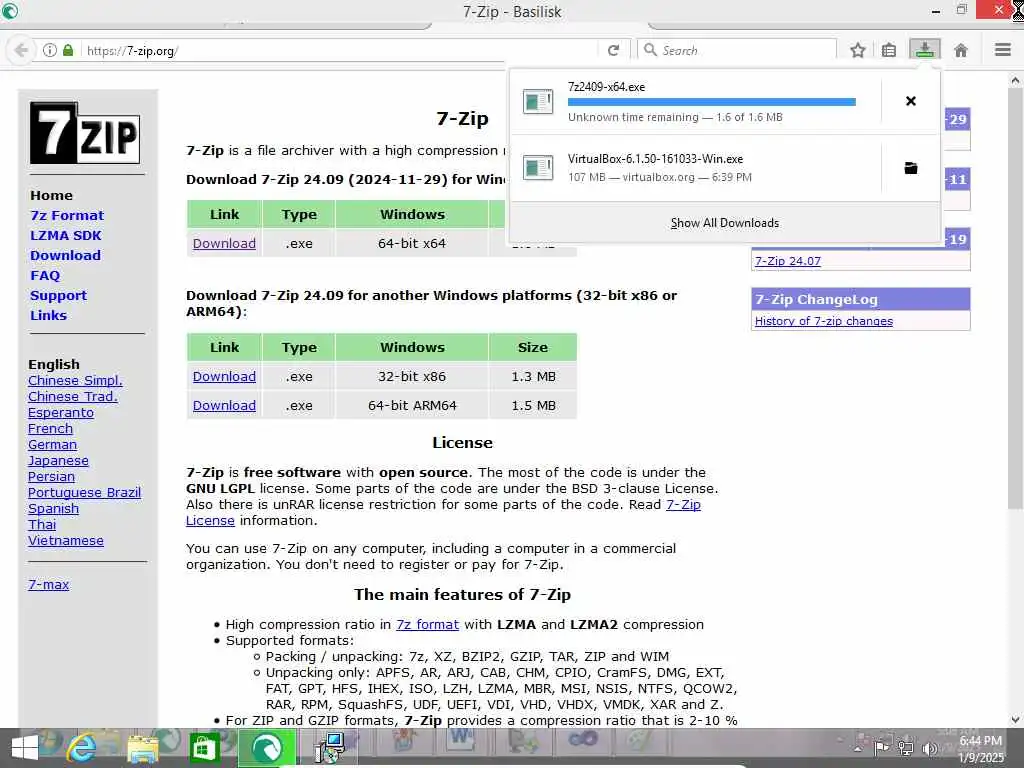
Task: Click the green padlock security icon
Action: [x=68, y=50]
